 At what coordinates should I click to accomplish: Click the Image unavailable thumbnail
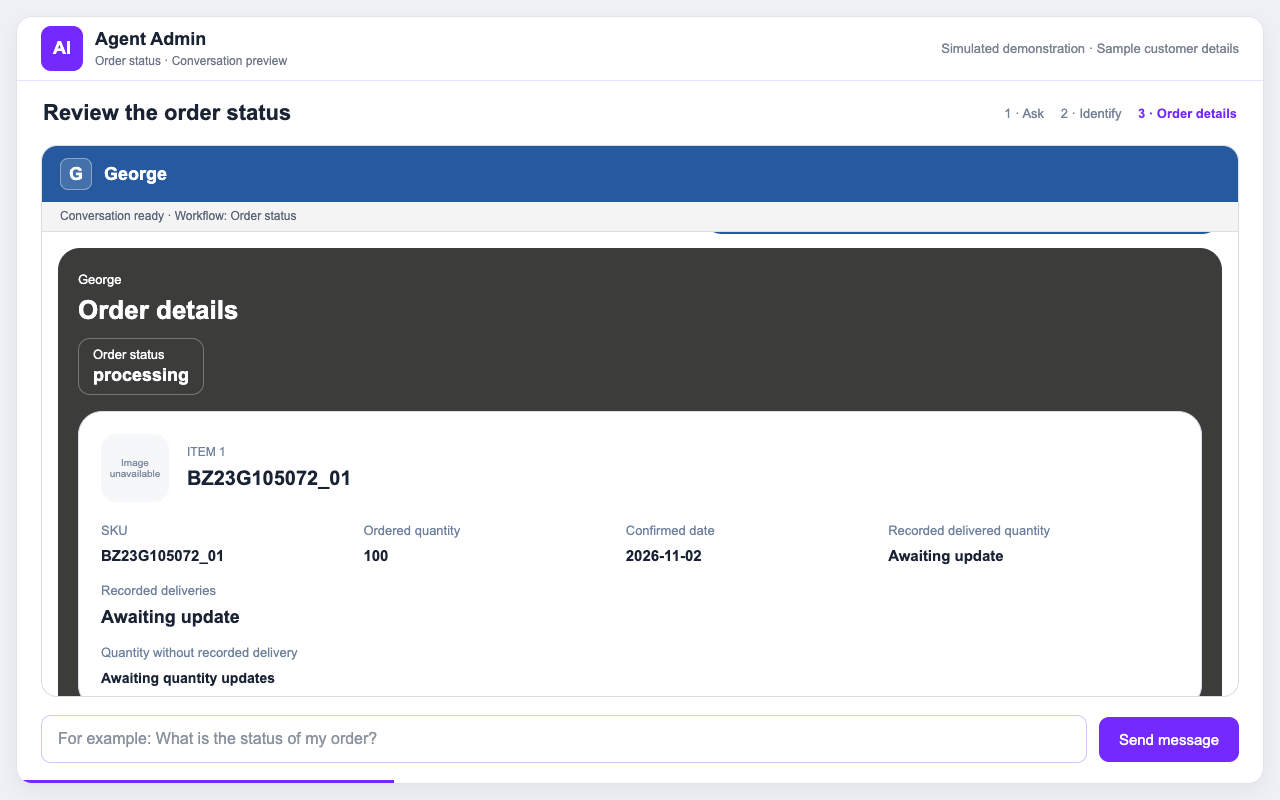tap(135, 468)
